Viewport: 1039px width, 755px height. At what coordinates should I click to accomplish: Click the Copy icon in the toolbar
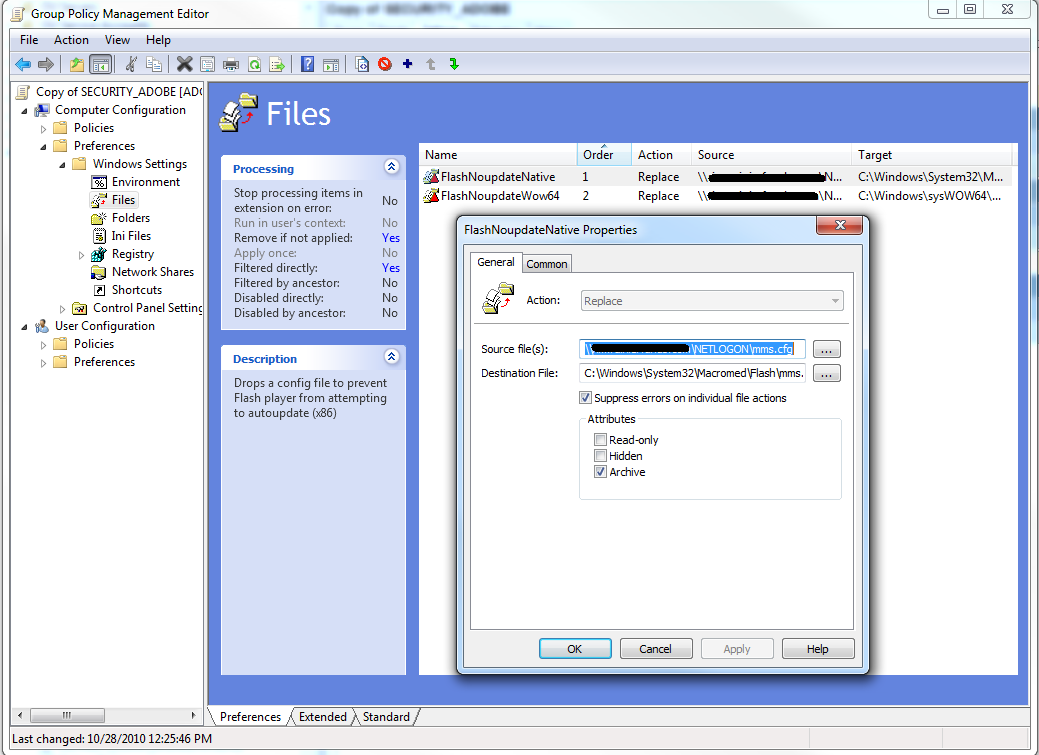(154, 64)
